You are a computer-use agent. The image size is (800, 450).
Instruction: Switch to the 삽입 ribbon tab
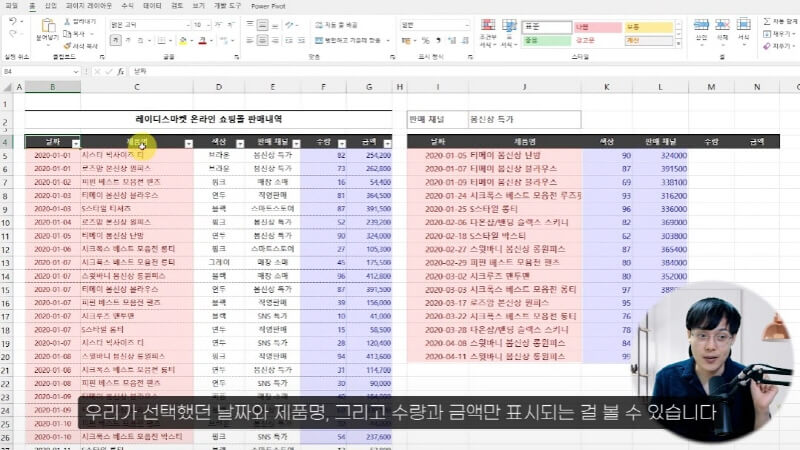pyautogui.click(x=51, y=6)
